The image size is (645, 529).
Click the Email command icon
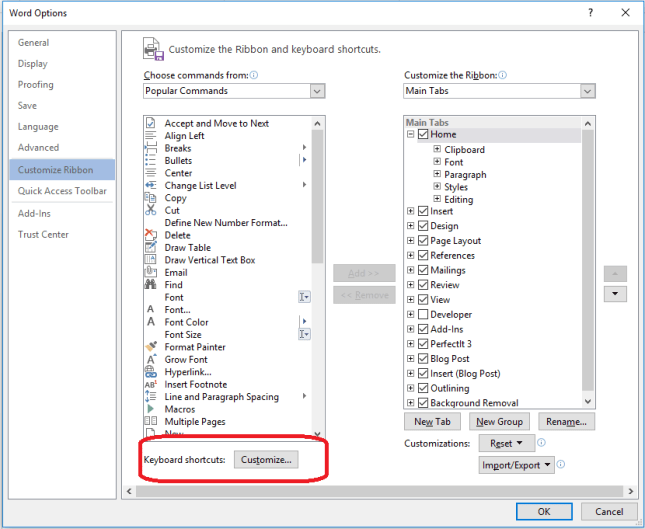click(151, 272)
